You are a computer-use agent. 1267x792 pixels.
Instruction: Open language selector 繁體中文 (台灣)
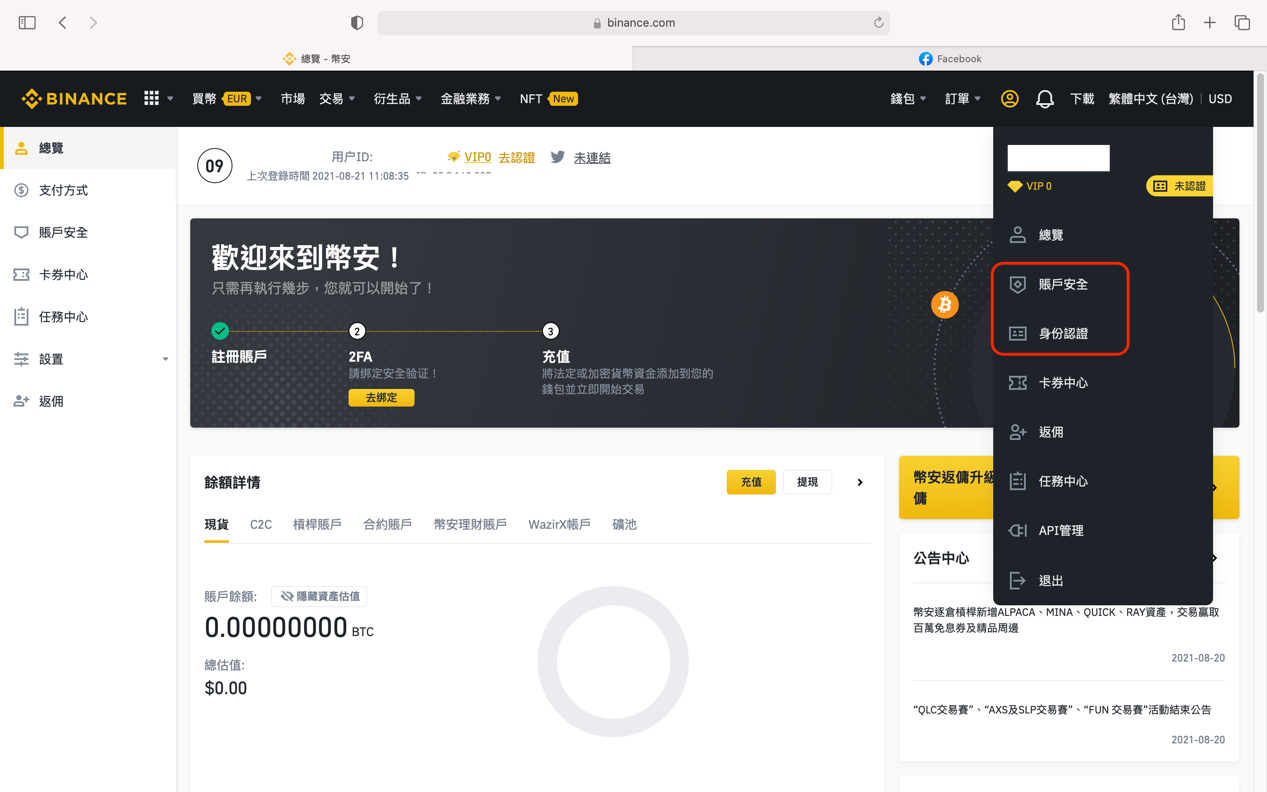(x=1150, y=99)
